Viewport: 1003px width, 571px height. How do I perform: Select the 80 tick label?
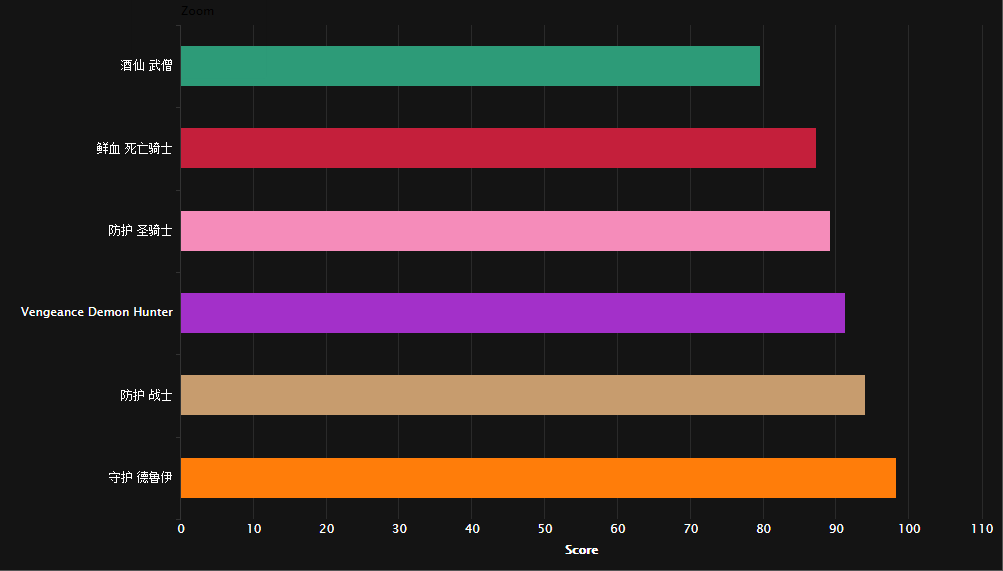click(763, 529)
